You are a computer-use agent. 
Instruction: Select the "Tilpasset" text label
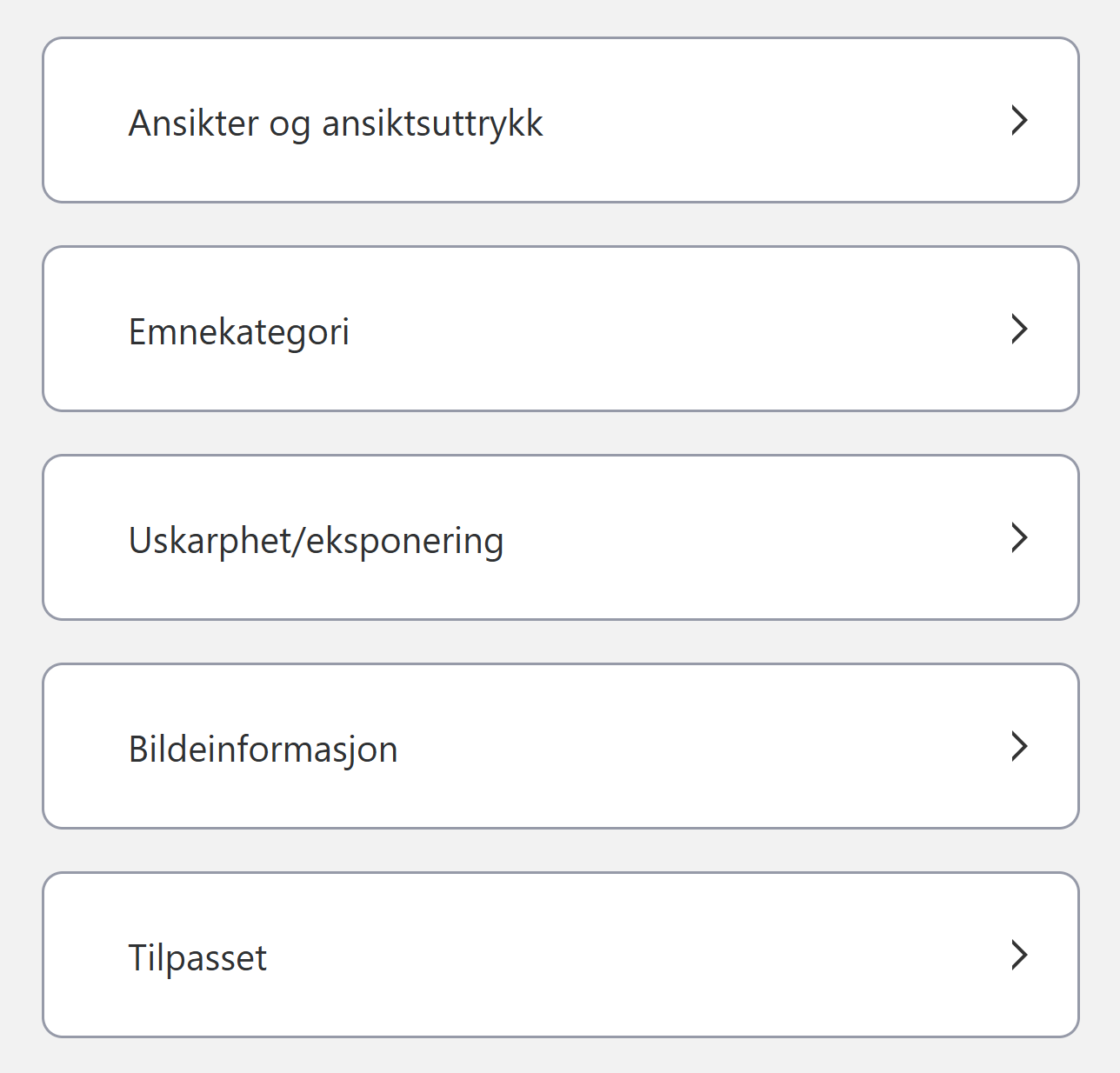click(197, 958)
